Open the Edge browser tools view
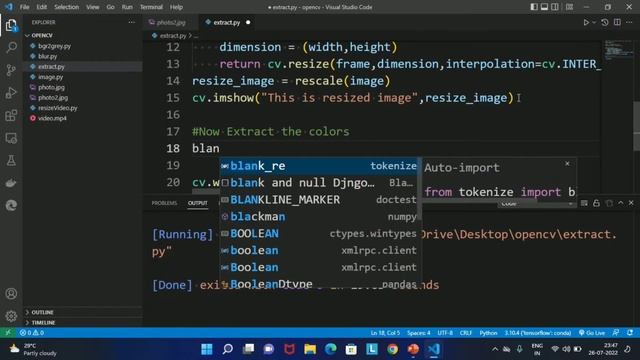Screen dimensions: 640x360 click(11, 205)
